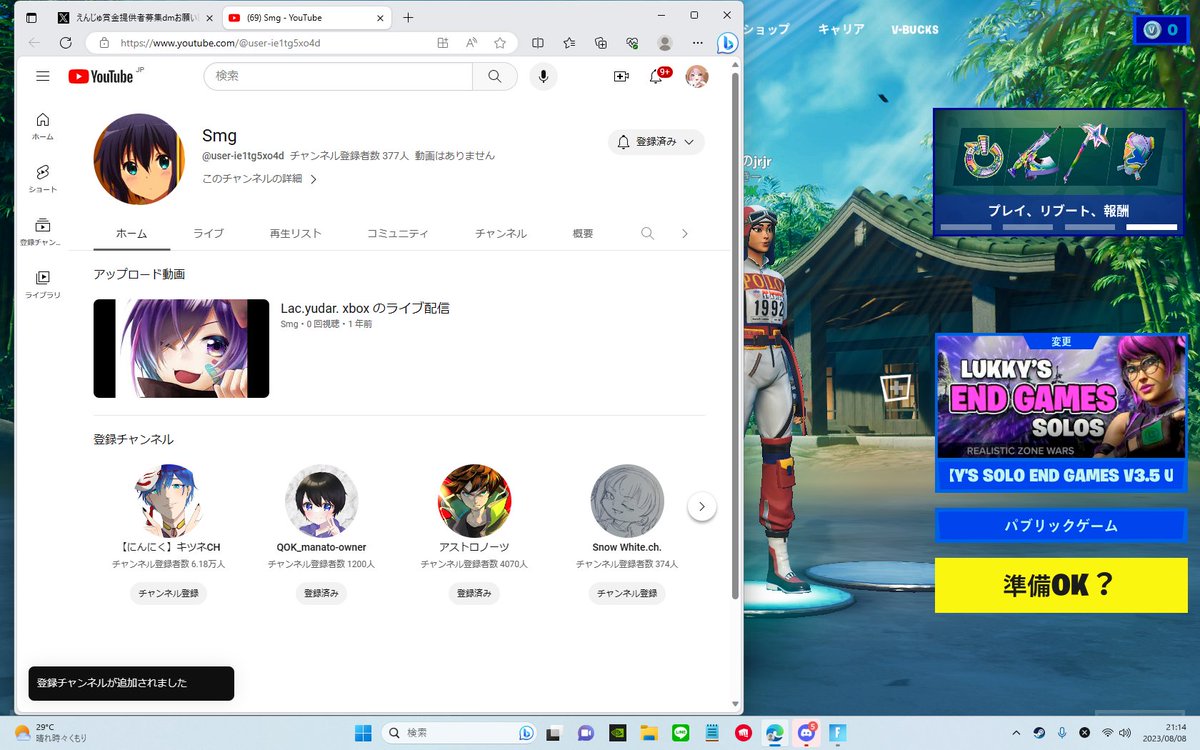Open Edge favorites list icon
Image resolution: width=1200 pixels, height=750 pixels.
pyautogui.click(x=569, y=43)
